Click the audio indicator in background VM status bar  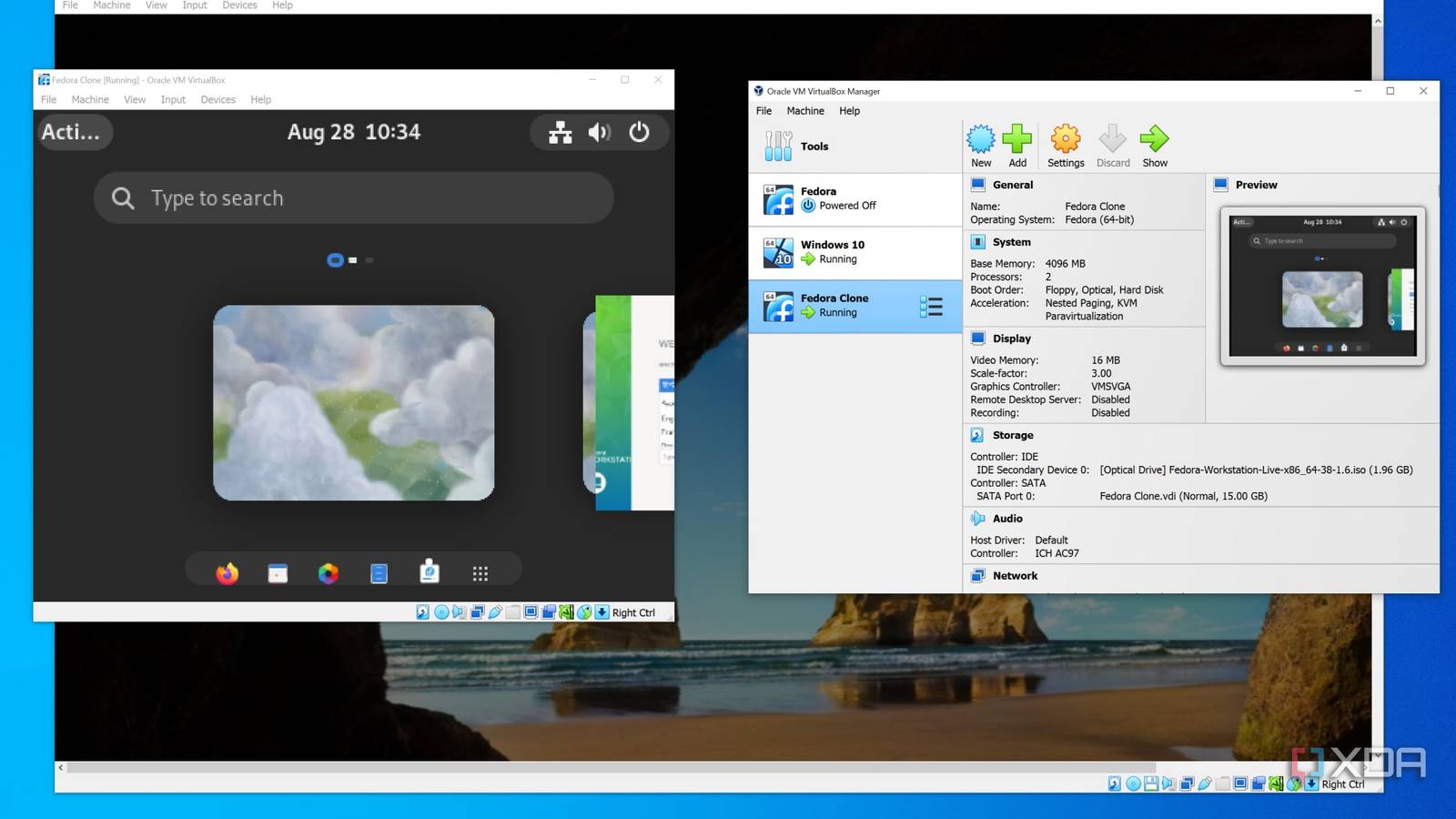point(1168,784)
